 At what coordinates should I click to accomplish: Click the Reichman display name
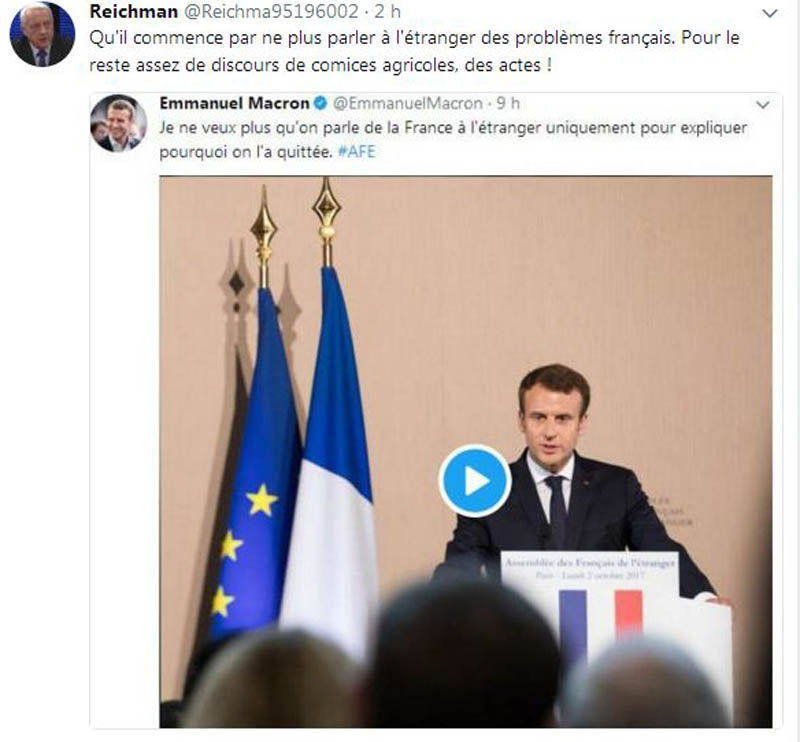pos(134,11)
